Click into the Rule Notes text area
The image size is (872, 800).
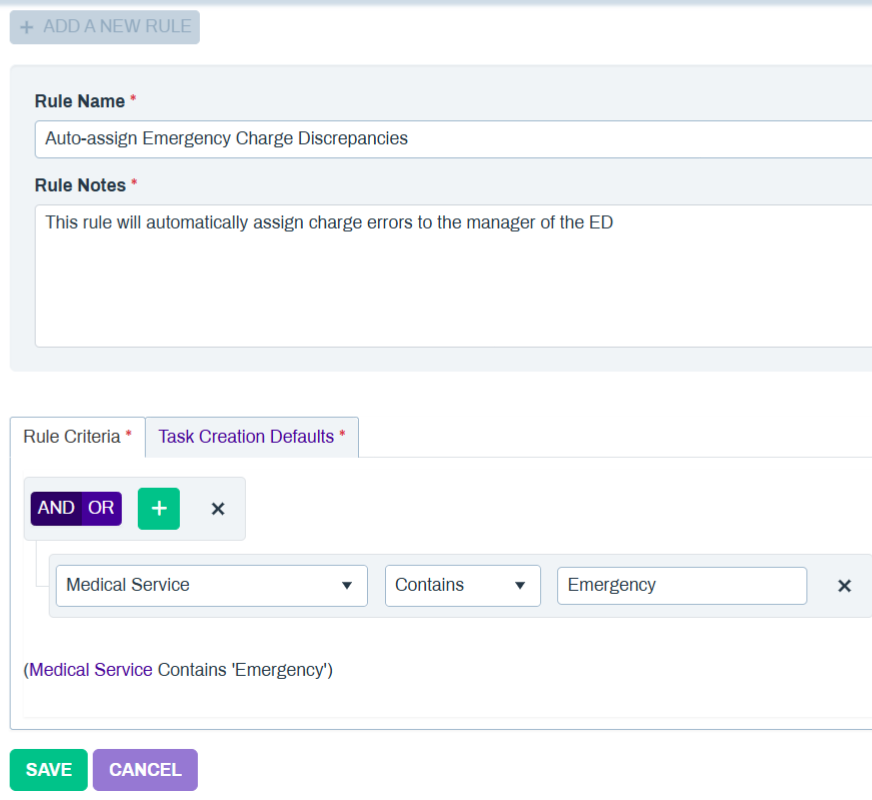(450, 275)
